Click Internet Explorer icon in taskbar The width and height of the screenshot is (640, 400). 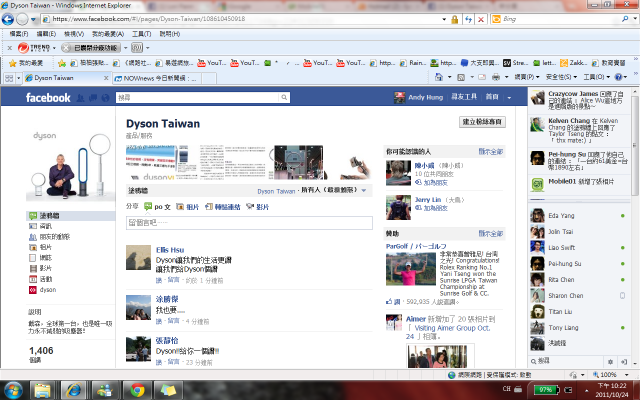pyautogui.click(x=74, y=391)
